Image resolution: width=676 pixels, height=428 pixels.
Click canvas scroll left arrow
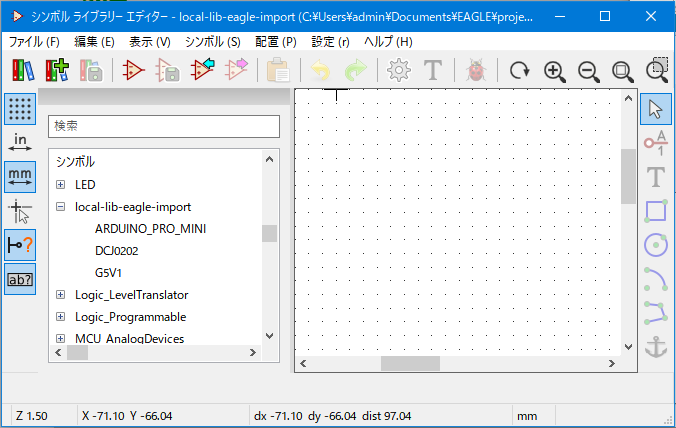point(303,363)
